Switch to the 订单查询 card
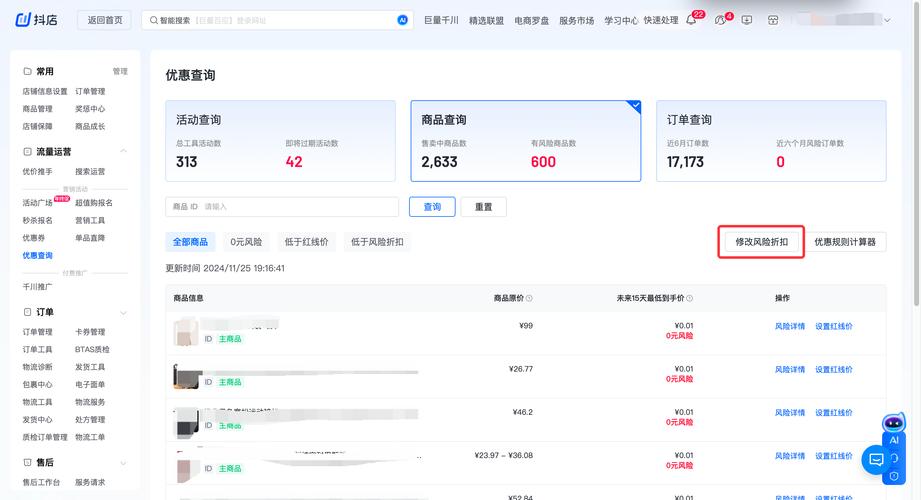 [771, 141]
